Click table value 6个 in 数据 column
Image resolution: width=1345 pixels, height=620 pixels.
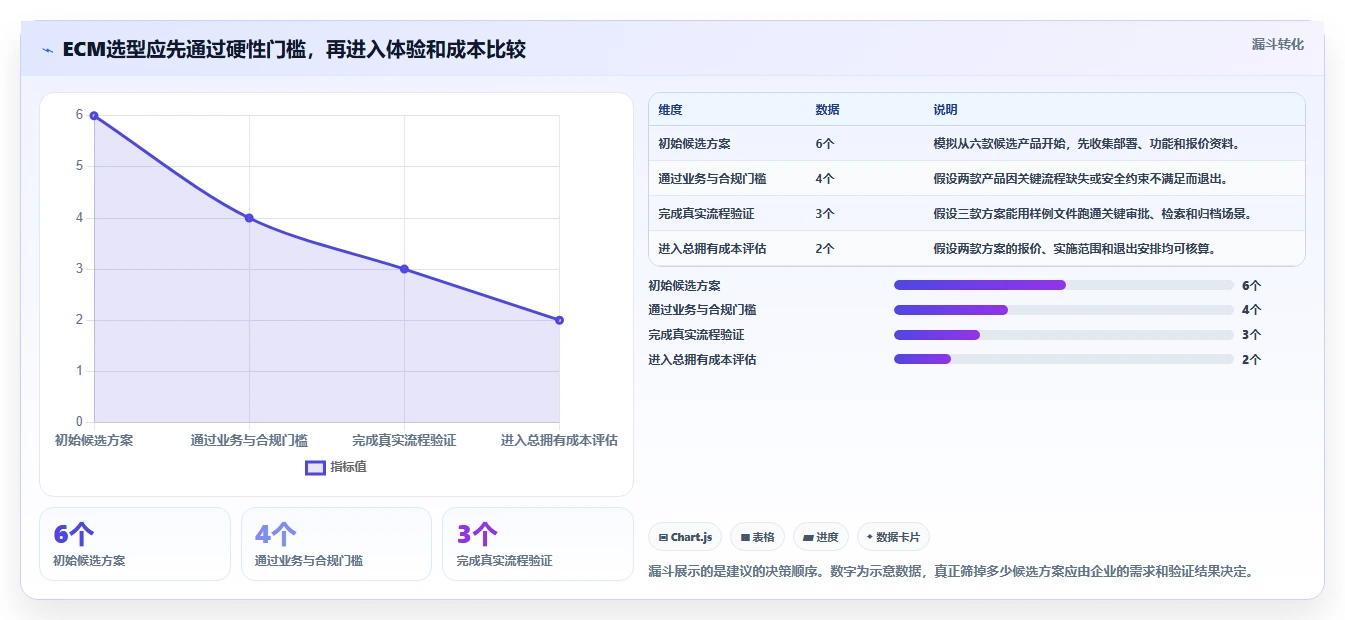click(x=825, y=144)
